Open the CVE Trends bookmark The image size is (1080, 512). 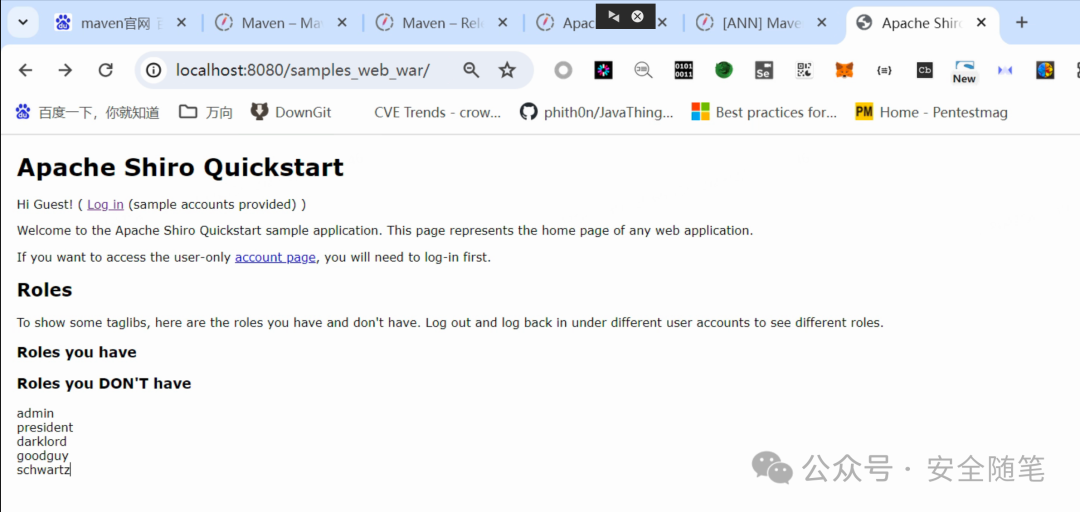click(437, 112)
